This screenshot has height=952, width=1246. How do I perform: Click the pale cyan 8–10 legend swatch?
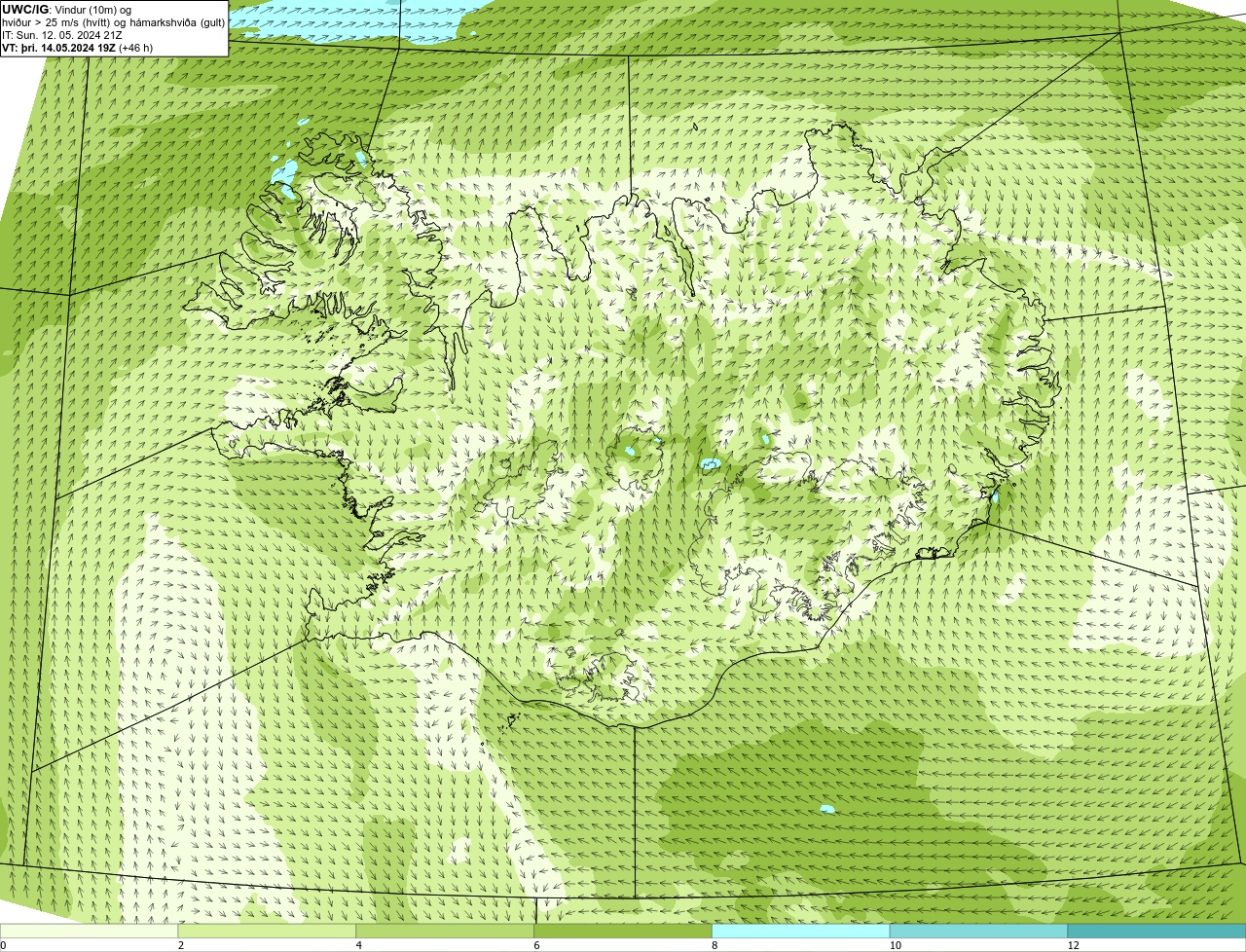tap(801, 931)
